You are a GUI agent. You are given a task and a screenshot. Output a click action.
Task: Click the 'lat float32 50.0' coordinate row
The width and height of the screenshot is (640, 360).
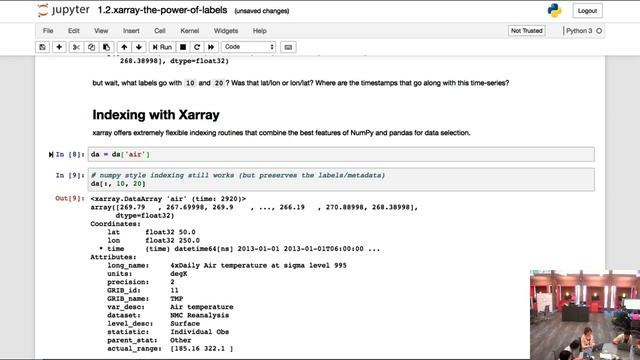pyautogui.click(x=151, y=232)
